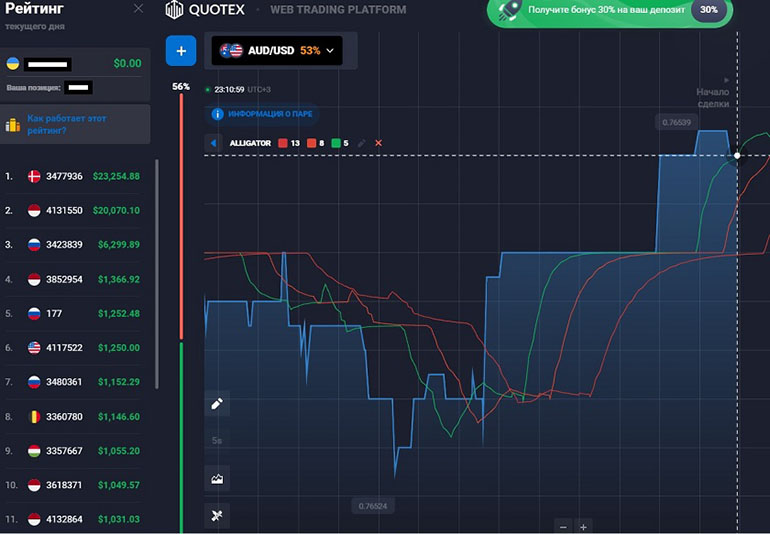This screenshot has height=534, width=770.
Task: Click the 30% bonus badge
Action: pos(709,10)
